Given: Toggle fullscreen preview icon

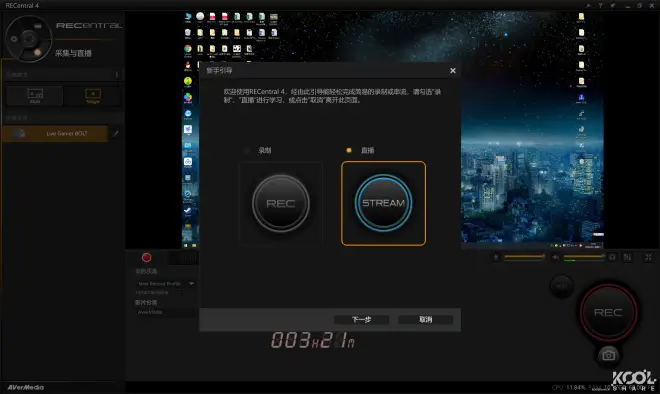Looking at the screenshot, I should click(x=648, y=257).
